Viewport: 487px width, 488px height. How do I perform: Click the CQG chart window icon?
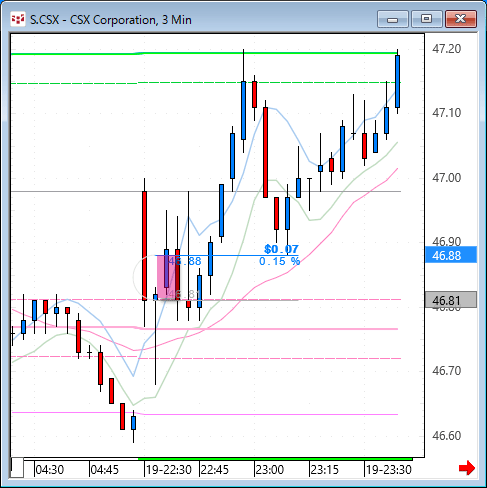18,20
